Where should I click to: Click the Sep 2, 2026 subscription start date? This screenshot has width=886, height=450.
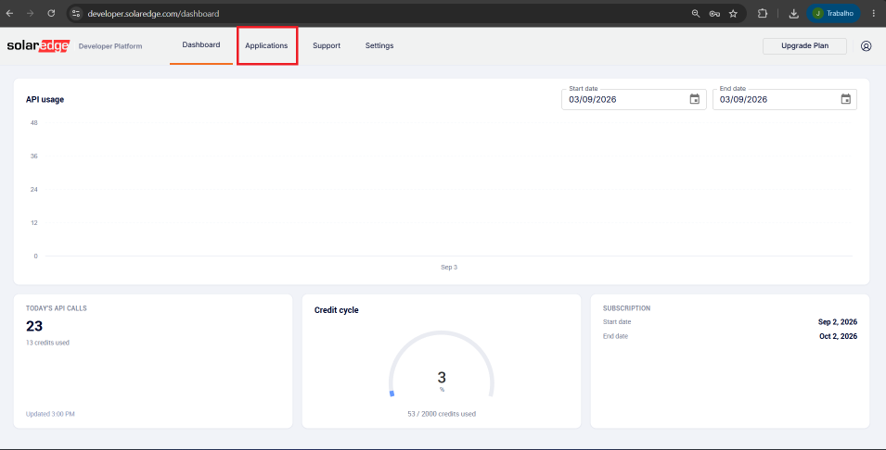(x=837, y=322)
